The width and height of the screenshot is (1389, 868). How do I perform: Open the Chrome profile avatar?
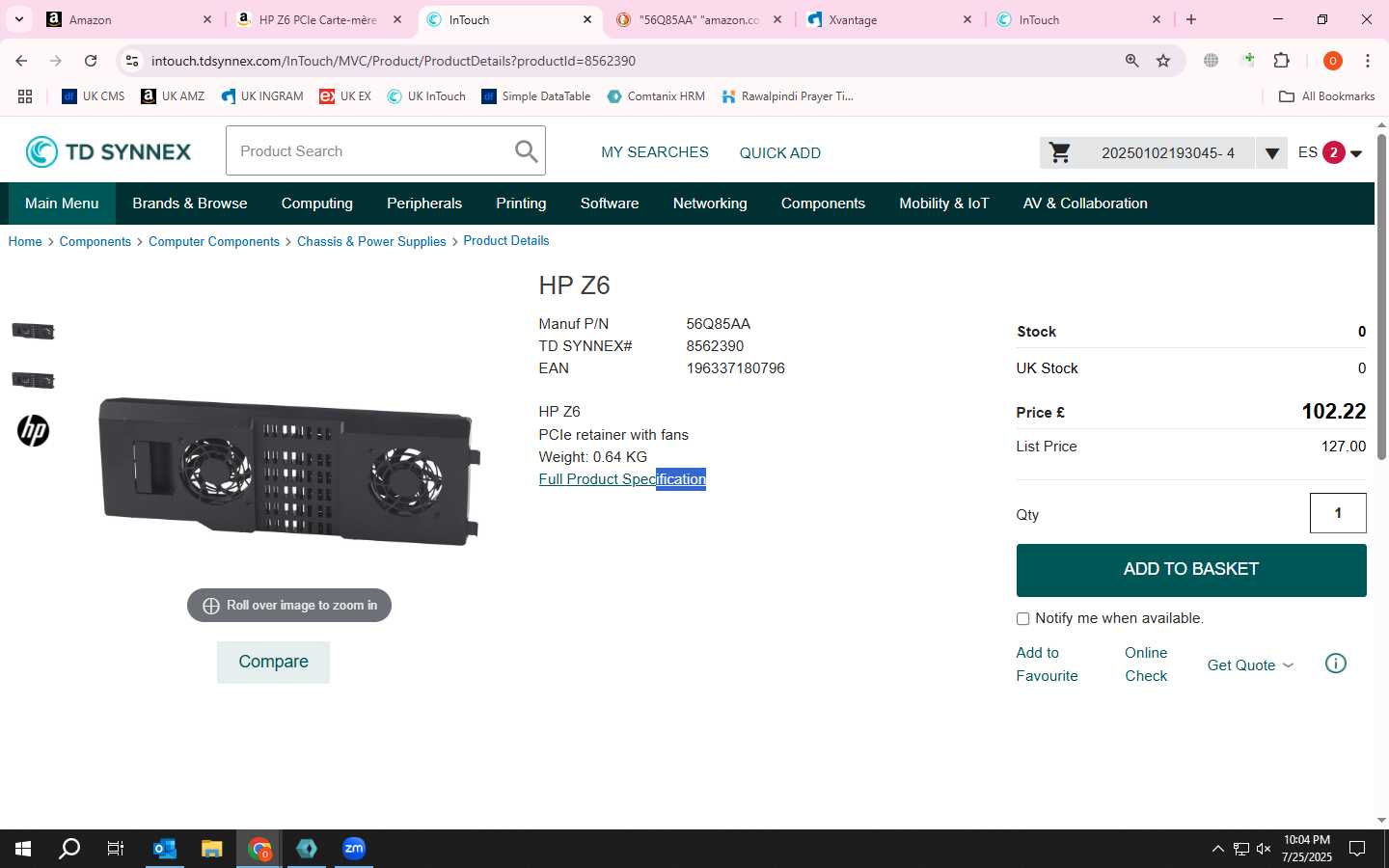[1333, 61]
